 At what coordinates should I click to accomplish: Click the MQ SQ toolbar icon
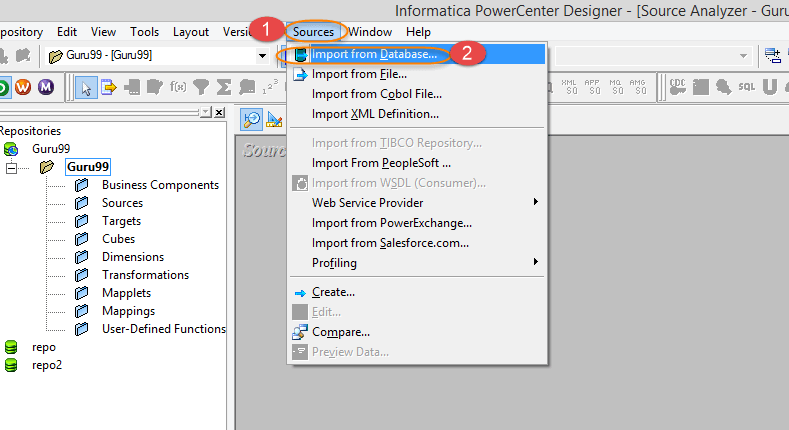[615, 87]
